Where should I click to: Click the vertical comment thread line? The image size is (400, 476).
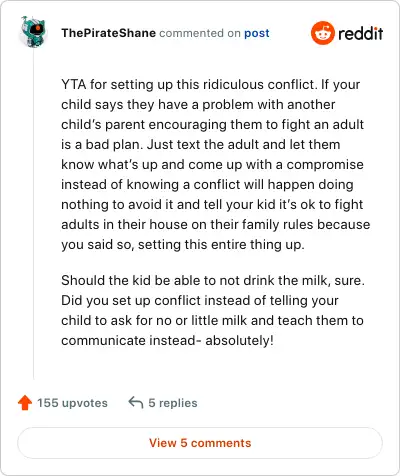point(33,213)
